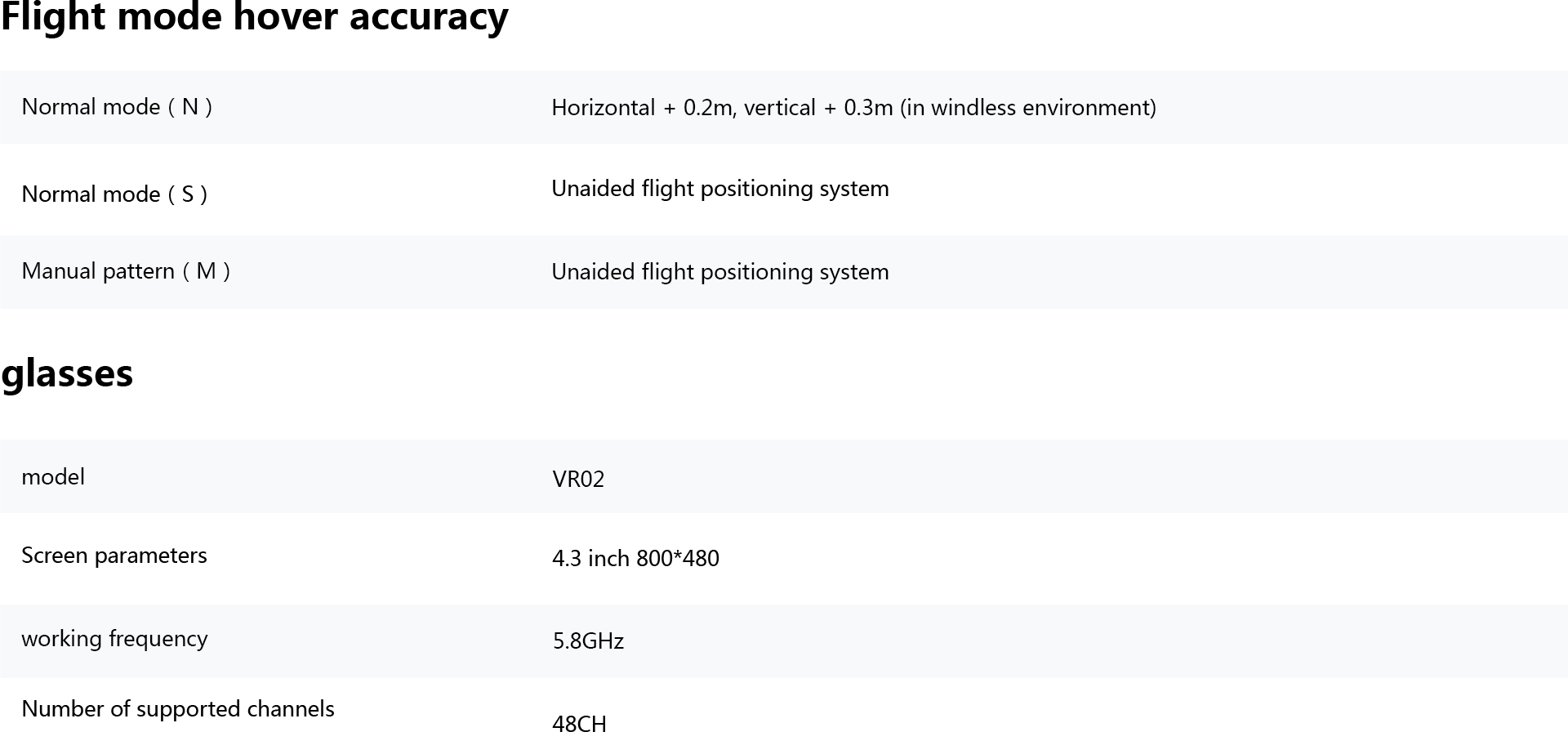Select the Normal mode (S) label
The image size is (1568, 732).
tap(114, 194)
